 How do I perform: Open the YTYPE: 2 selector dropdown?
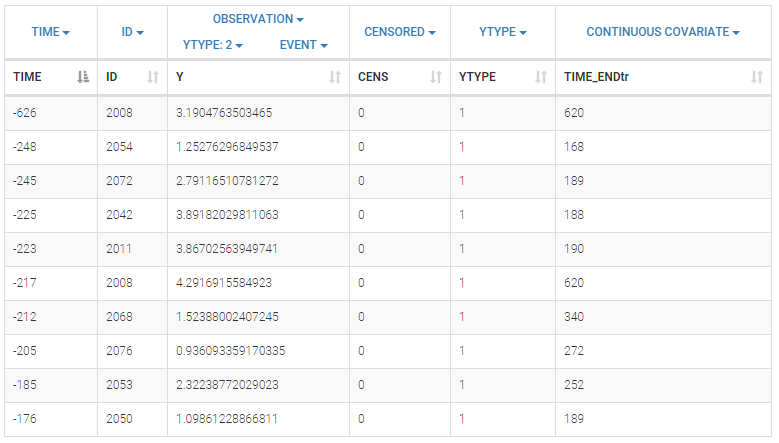pyautogui.click(x=213, y=45)
